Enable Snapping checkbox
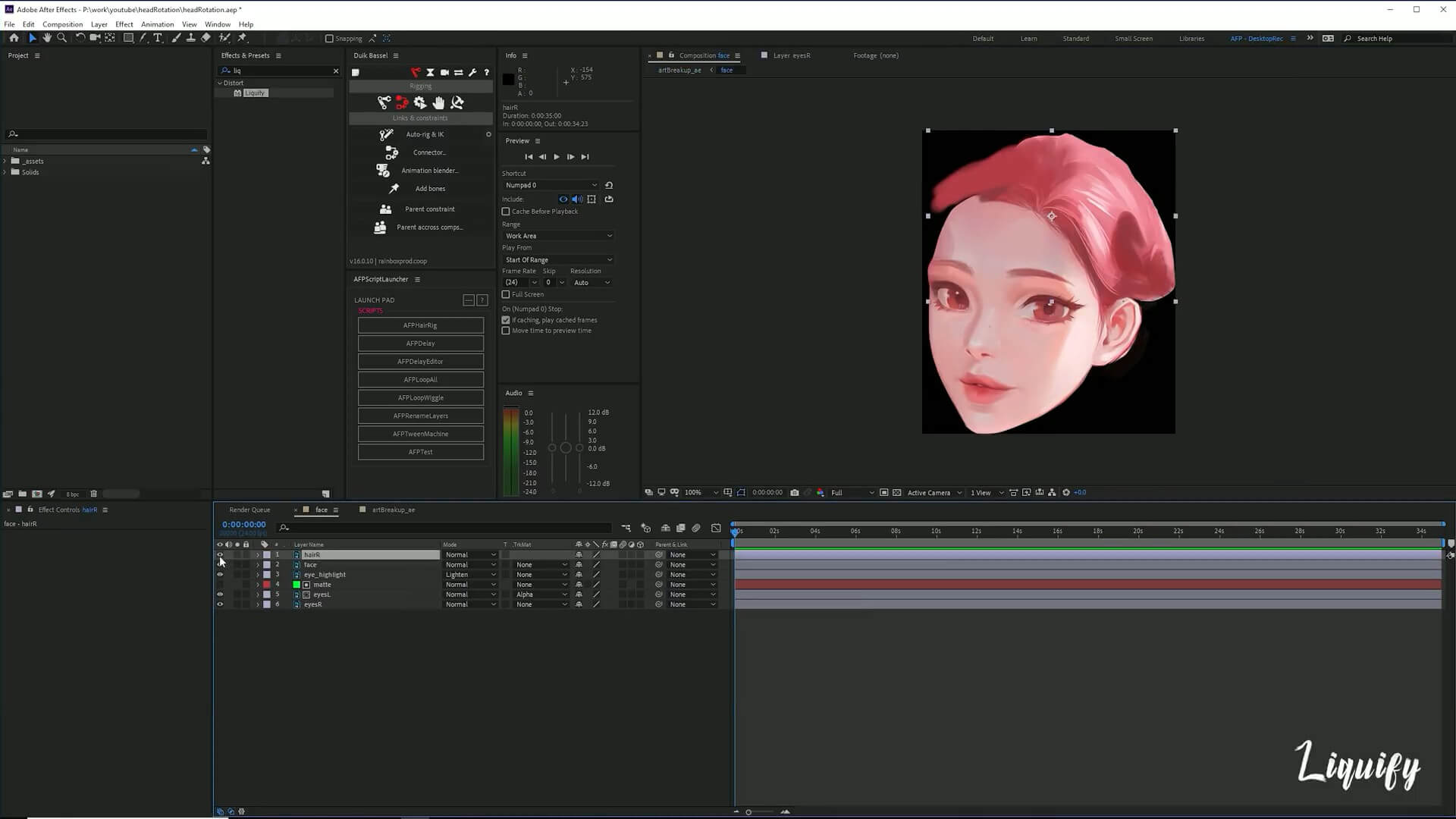This screenshot has width=1456, height=819. click(329, 39)
